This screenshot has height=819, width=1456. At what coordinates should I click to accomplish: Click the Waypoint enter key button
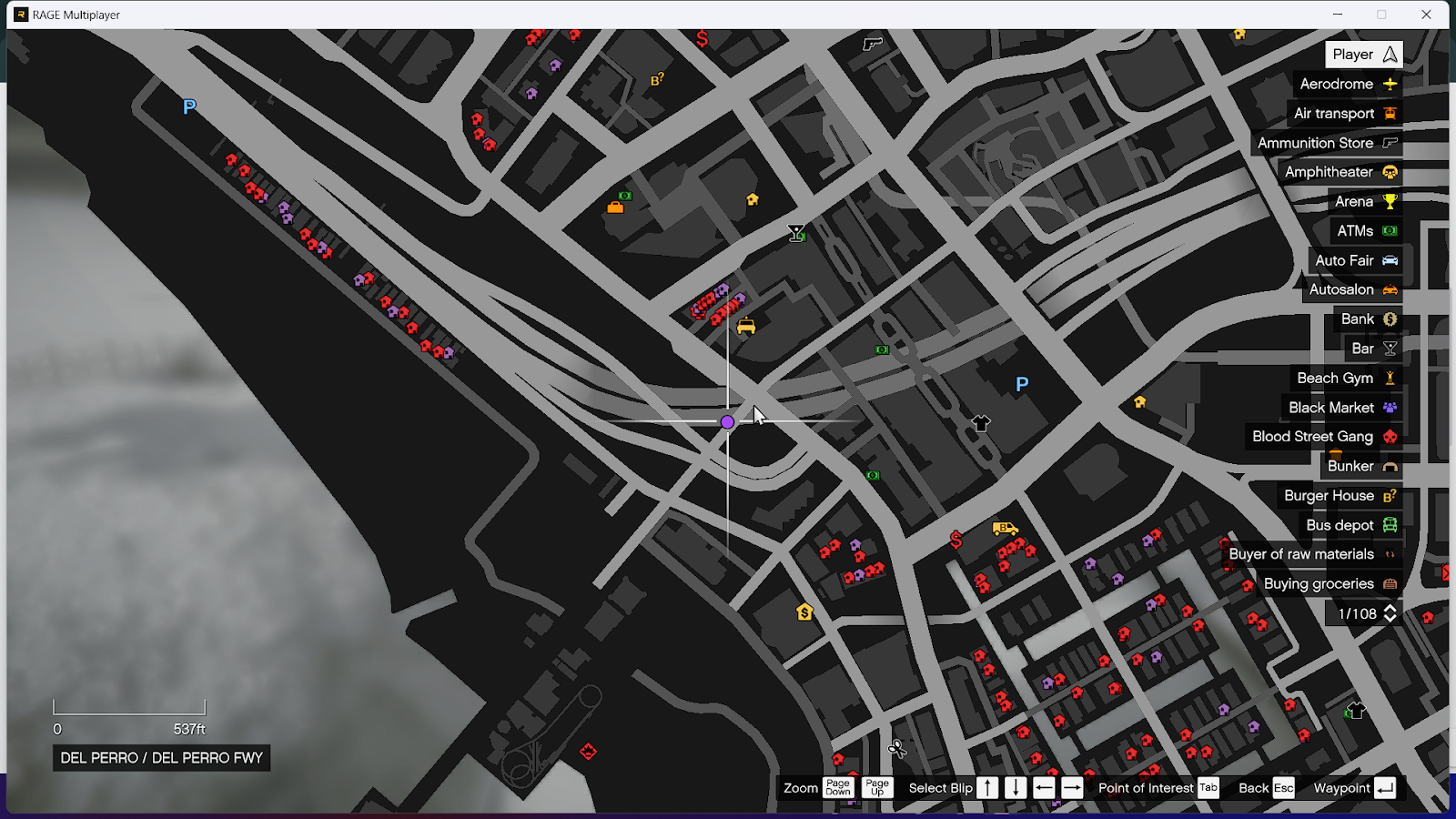[1385, 788]
